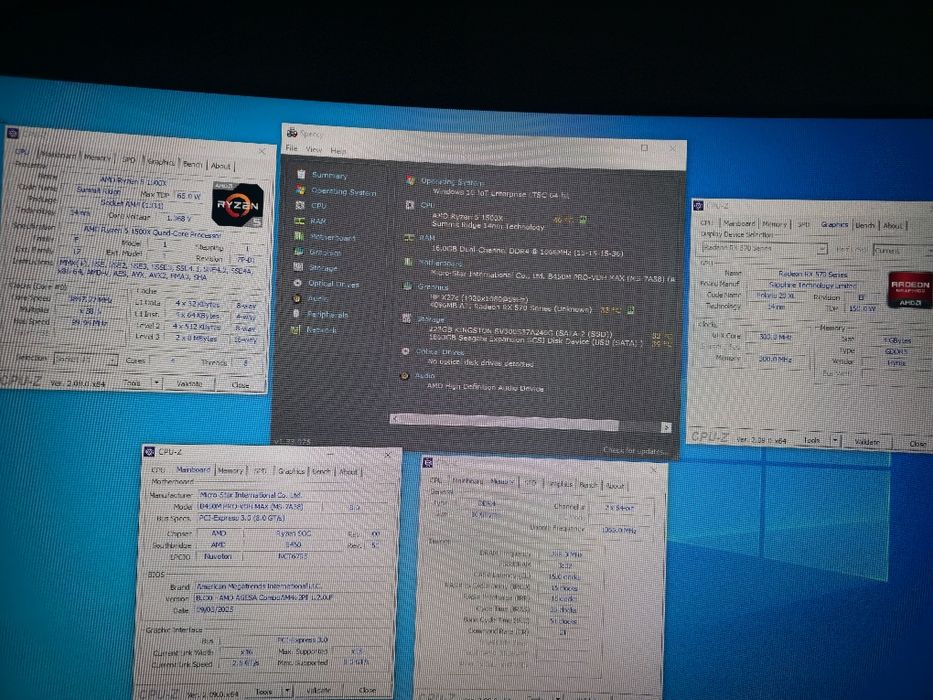This screenshot has height=700, width=933.
Task: Open the socket Selection dropdown in the Ryzen CPU-Z window
Action: [86, 360]
